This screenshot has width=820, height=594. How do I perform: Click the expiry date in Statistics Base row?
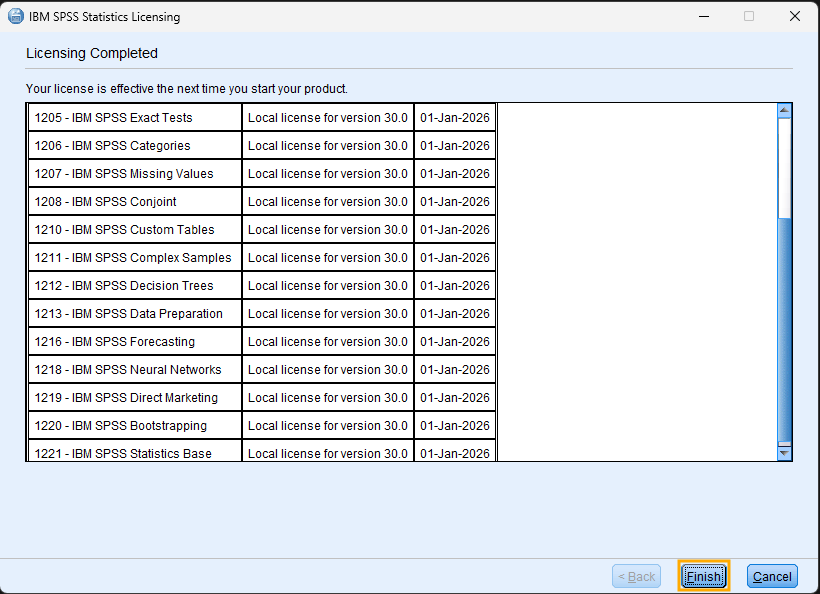pyautogui.click(x=455, y=451)
